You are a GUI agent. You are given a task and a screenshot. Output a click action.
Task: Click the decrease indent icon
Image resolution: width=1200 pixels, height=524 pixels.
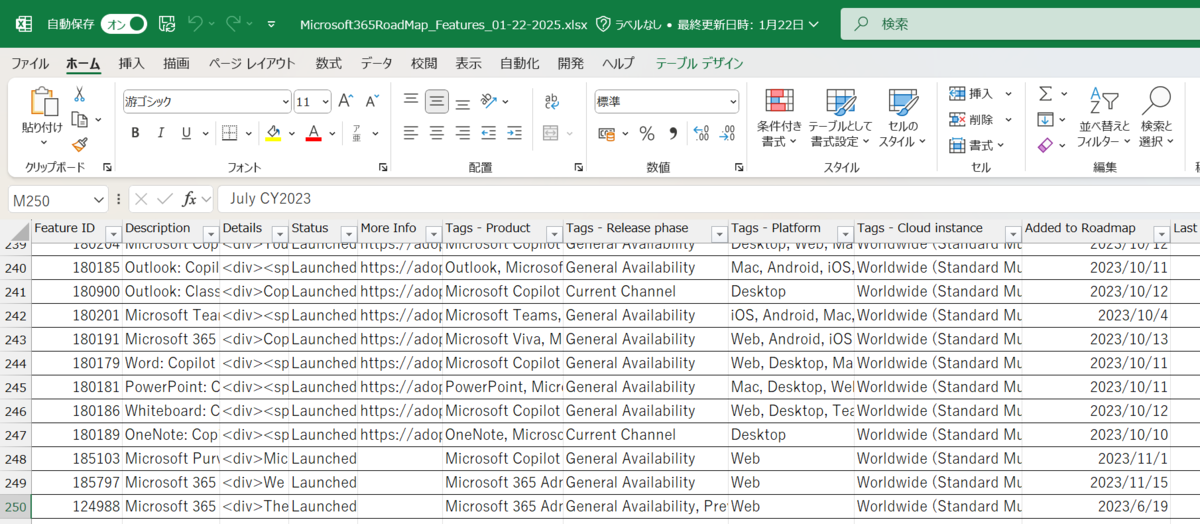488,133
